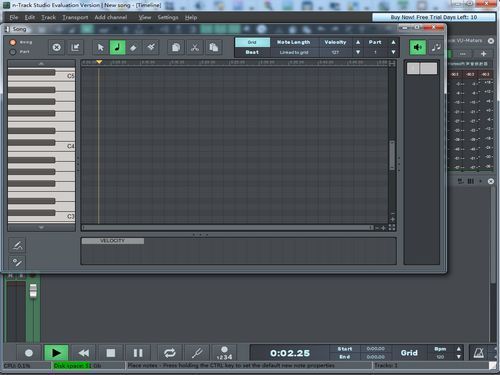Toggle the loop playback button

pos(169,353)
